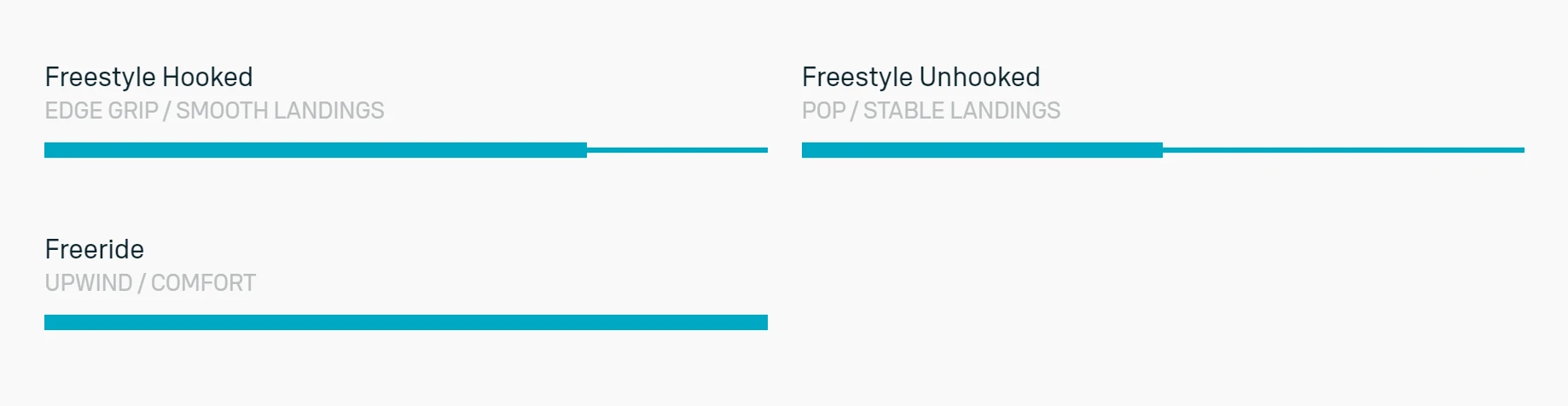Click the right end of Freestyle Unhooked line

[x=1522, y=150]
